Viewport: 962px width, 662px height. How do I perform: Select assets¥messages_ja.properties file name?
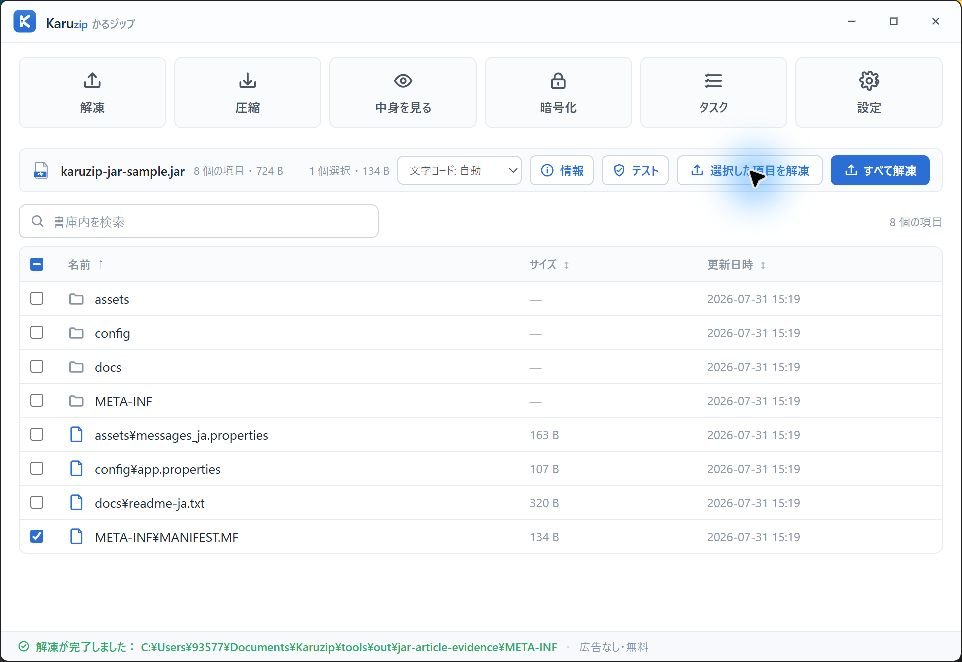click(182, 436)
